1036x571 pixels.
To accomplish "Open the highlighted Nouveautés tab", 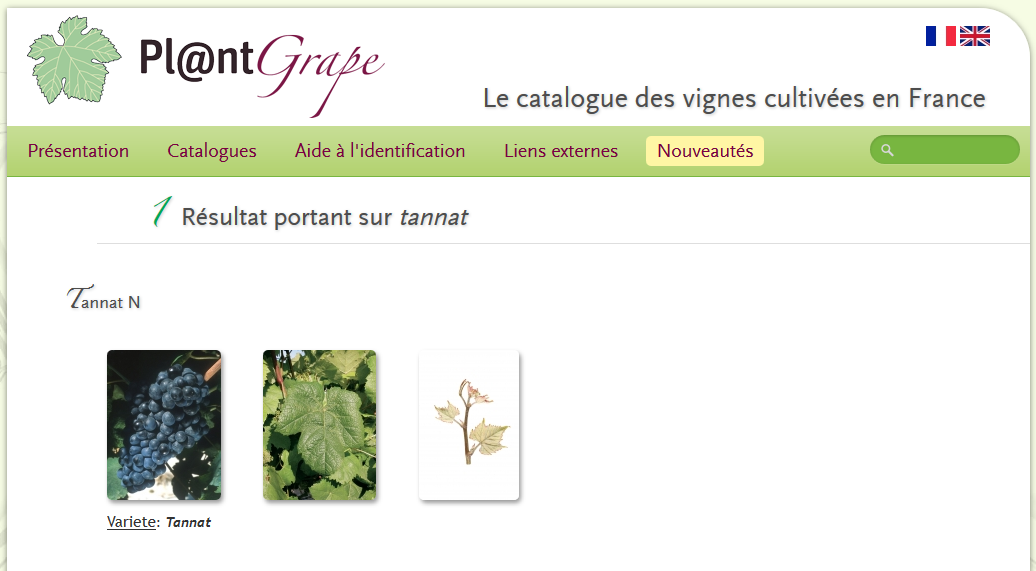I will pos(705,151).
